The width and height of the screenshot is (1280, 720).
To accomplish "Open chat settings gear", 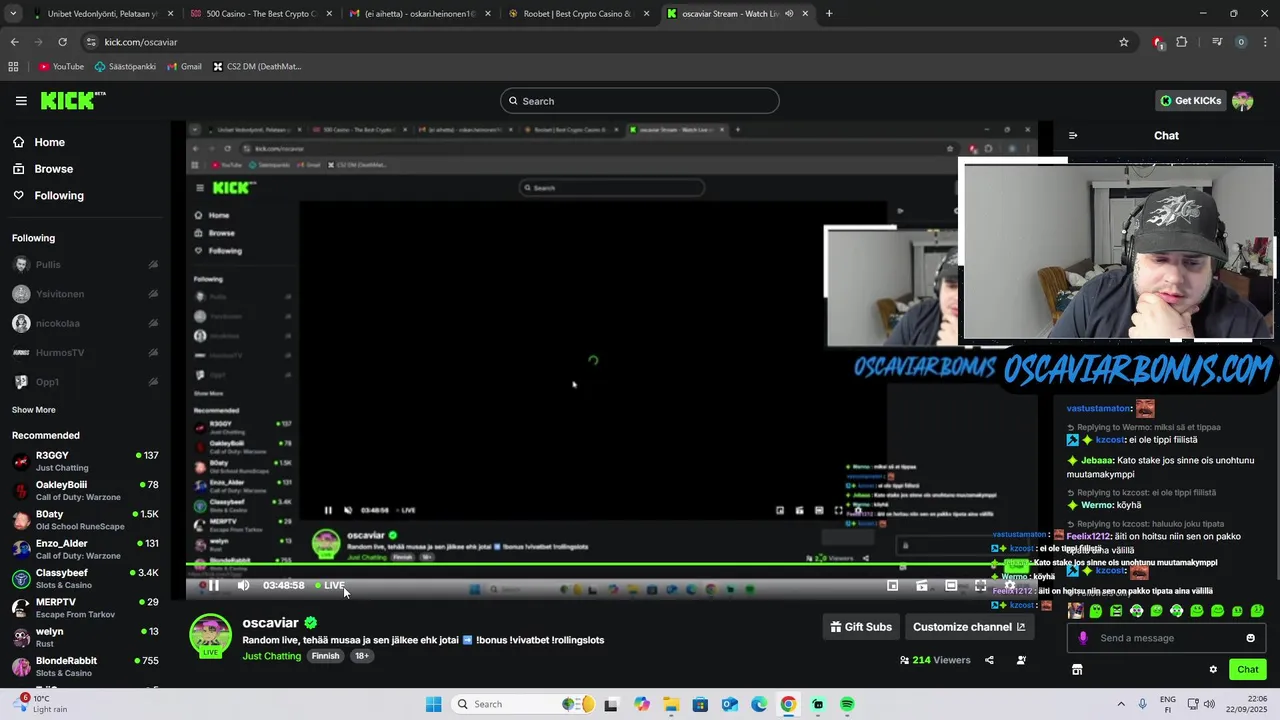I will 1213,670.
